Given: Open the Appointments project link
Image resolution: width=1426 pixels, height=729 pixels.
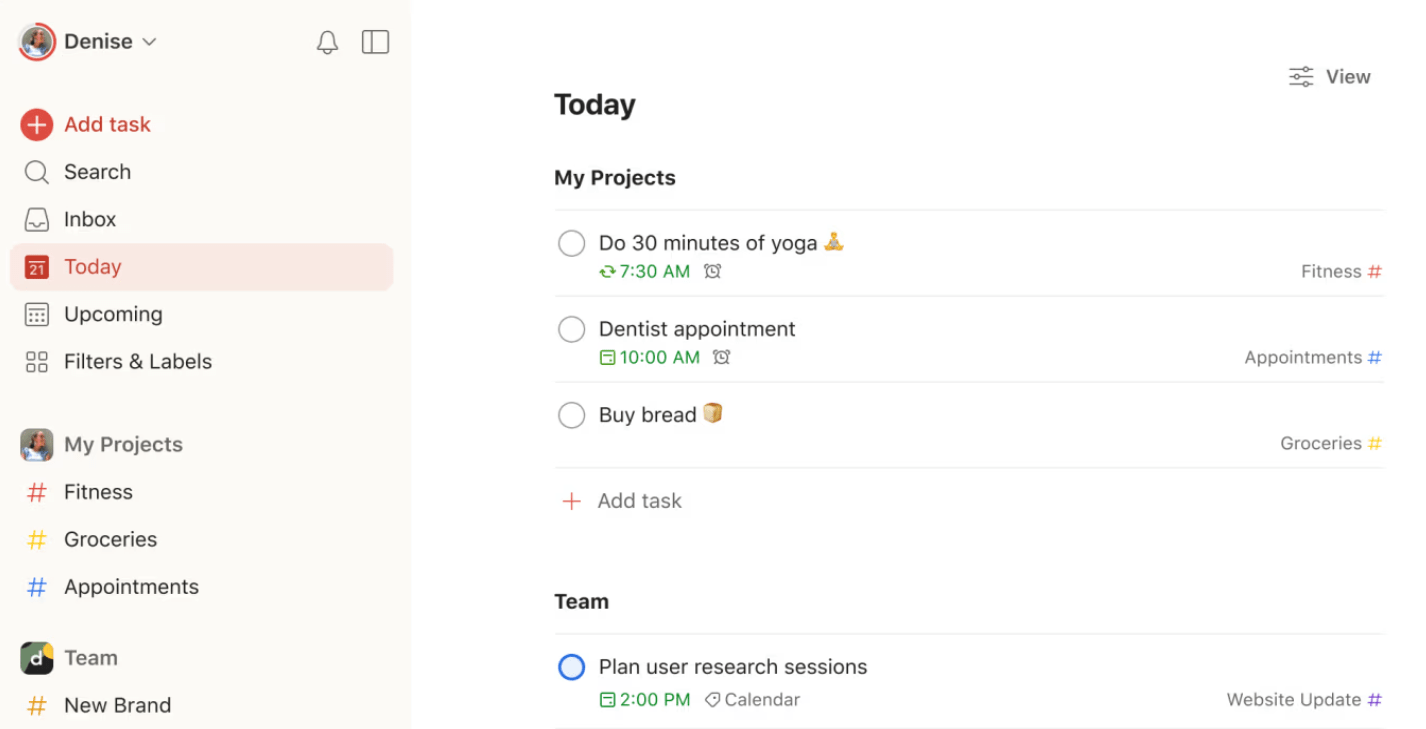Looking at the screenshot, I should [x=131, y=587].
